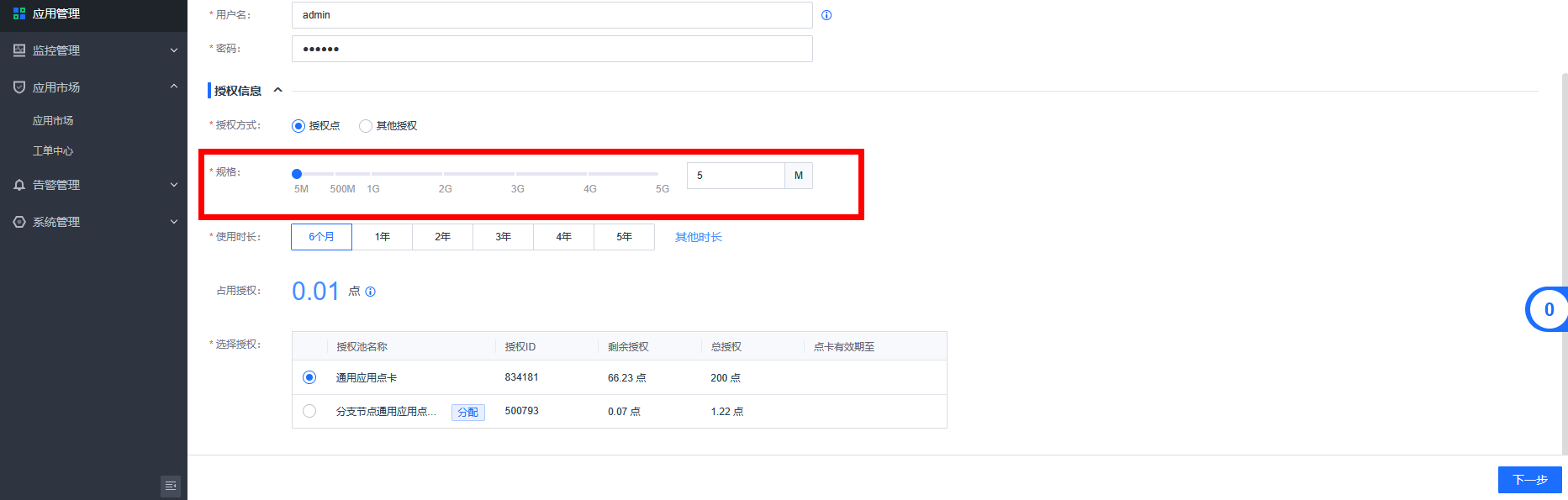Screen dimensions: 1568x500
Task: Click the info icon beside username field
Action: coord(826,15)
